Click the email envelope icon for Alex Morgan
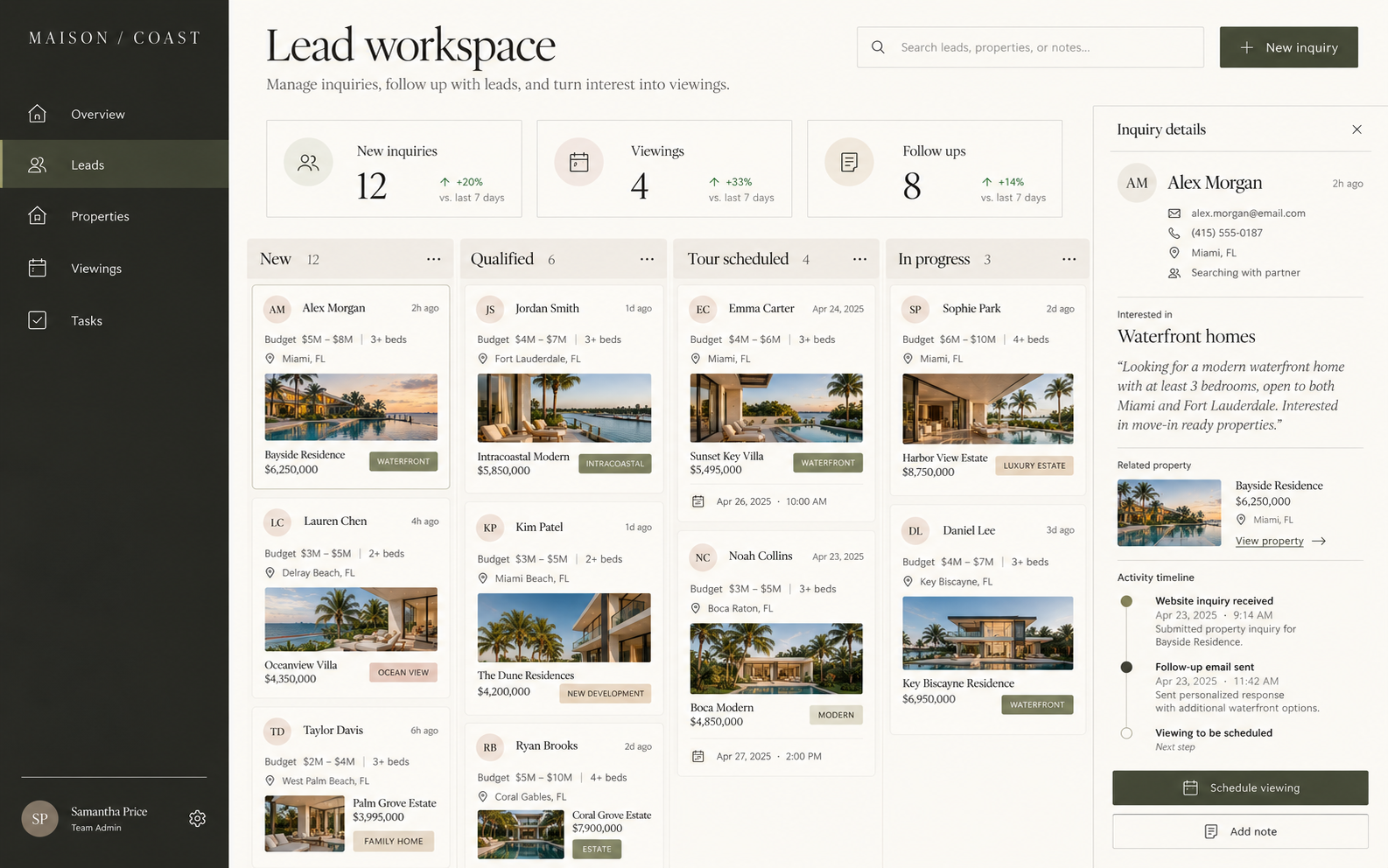The height and width of the screenshot is (868, 1388). click(1174, 213)
